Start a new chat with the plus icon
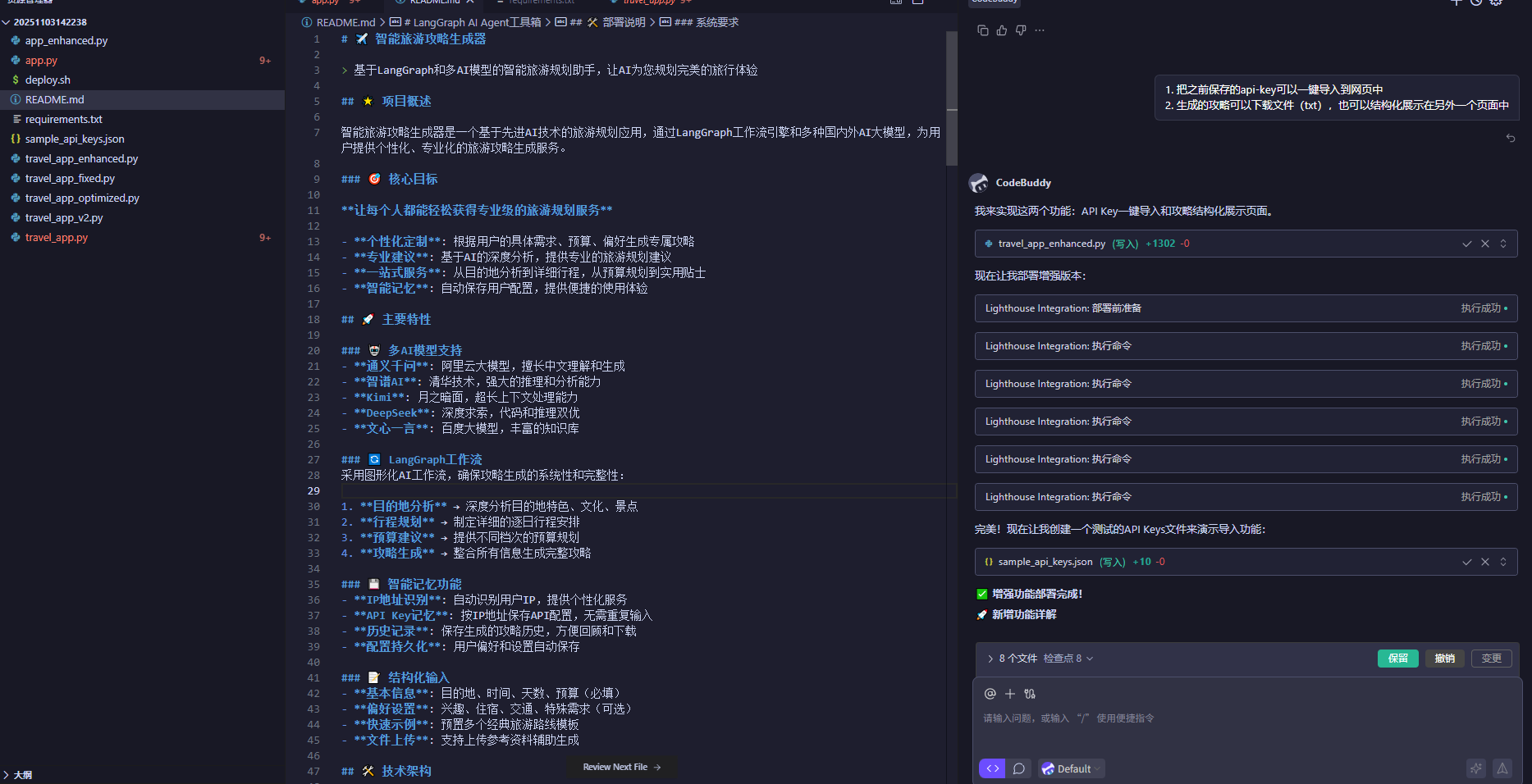1532x784 pixels. click(1457, 3)
